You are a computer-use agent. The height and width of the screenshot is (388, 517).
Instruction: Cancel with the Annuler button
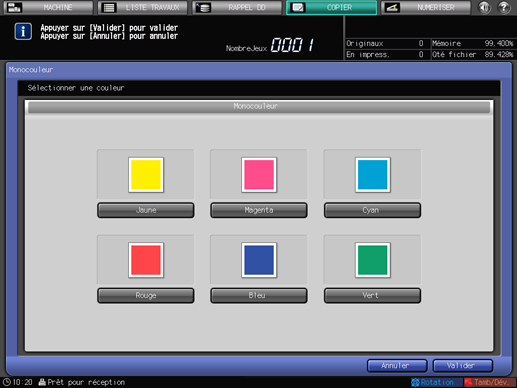tap(397, 366)
